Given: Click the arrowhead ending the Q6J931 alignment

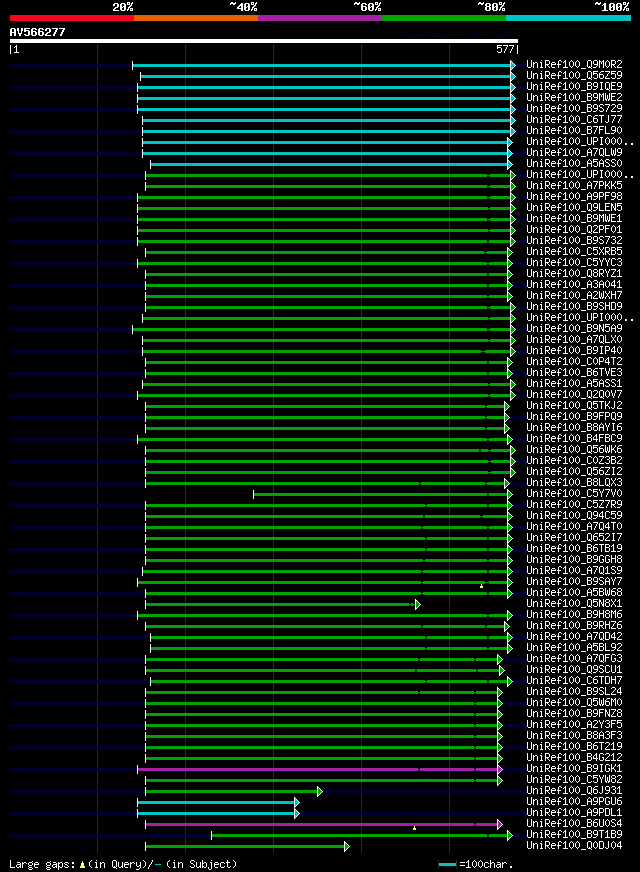Looking at the screenshot, I should (x=320, y=791).
